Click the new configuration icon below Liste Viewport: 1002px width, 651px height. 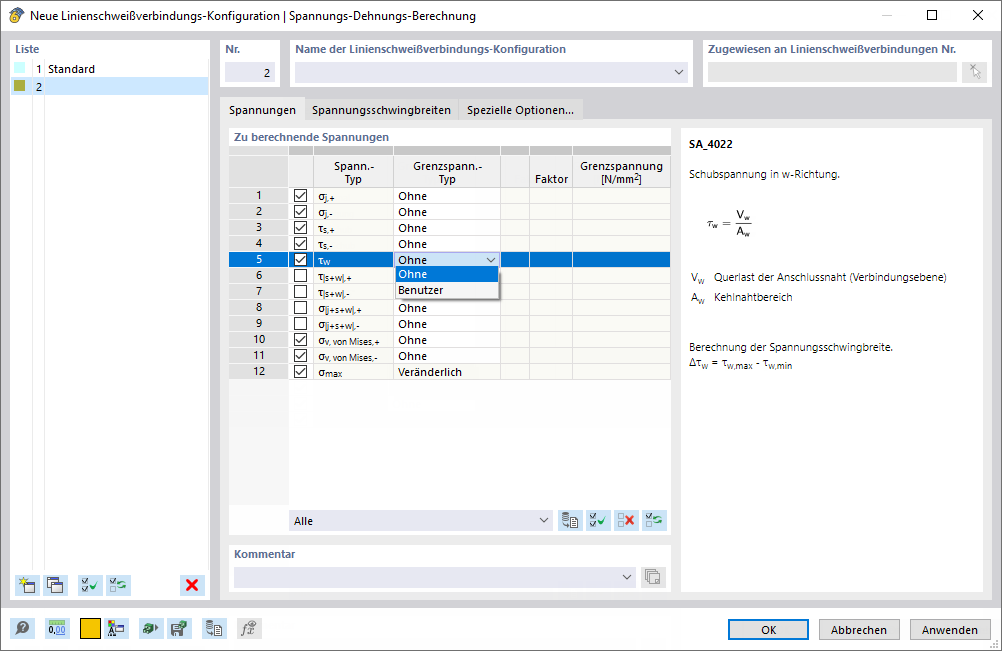(27, 585)
